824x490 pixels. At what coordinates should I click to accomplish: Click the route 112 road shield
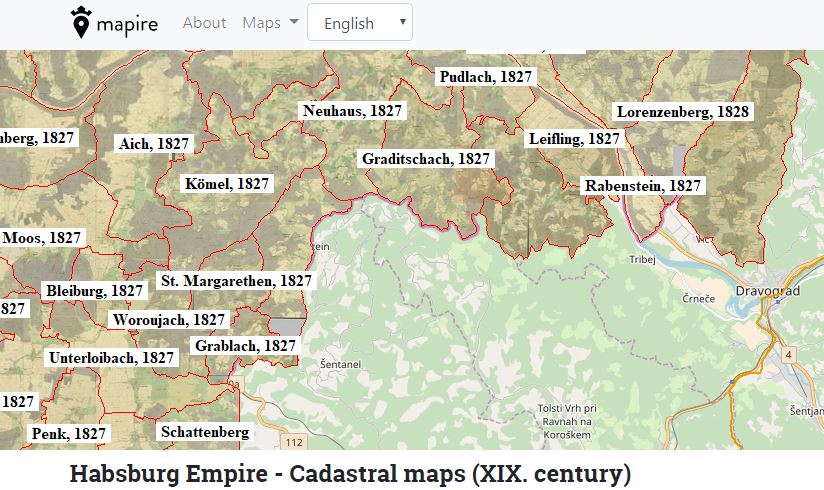(293, 441)
